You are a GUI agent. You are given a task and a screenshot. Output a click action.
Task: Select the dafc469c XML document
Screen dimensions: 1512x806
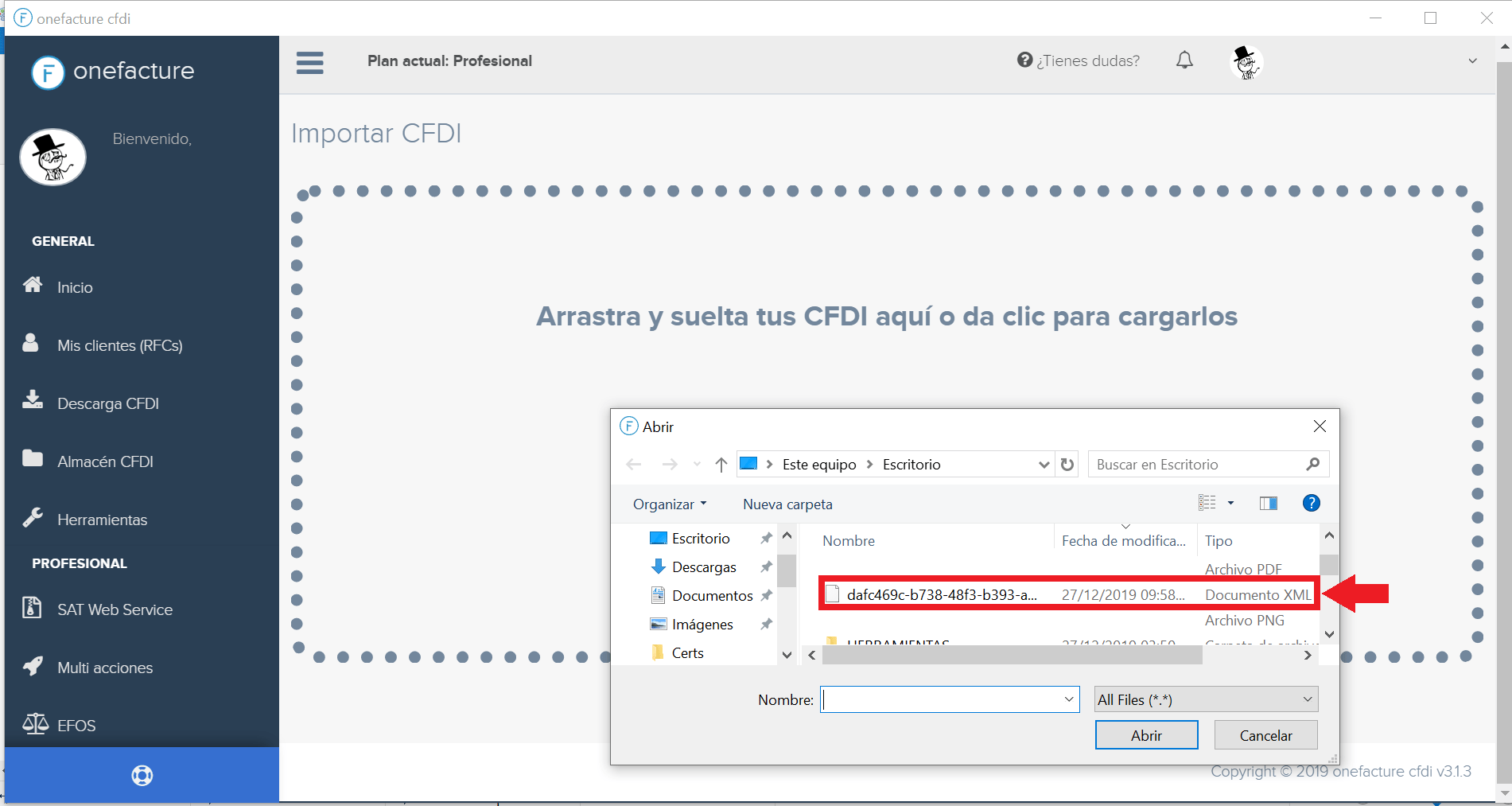click(939, 594)
